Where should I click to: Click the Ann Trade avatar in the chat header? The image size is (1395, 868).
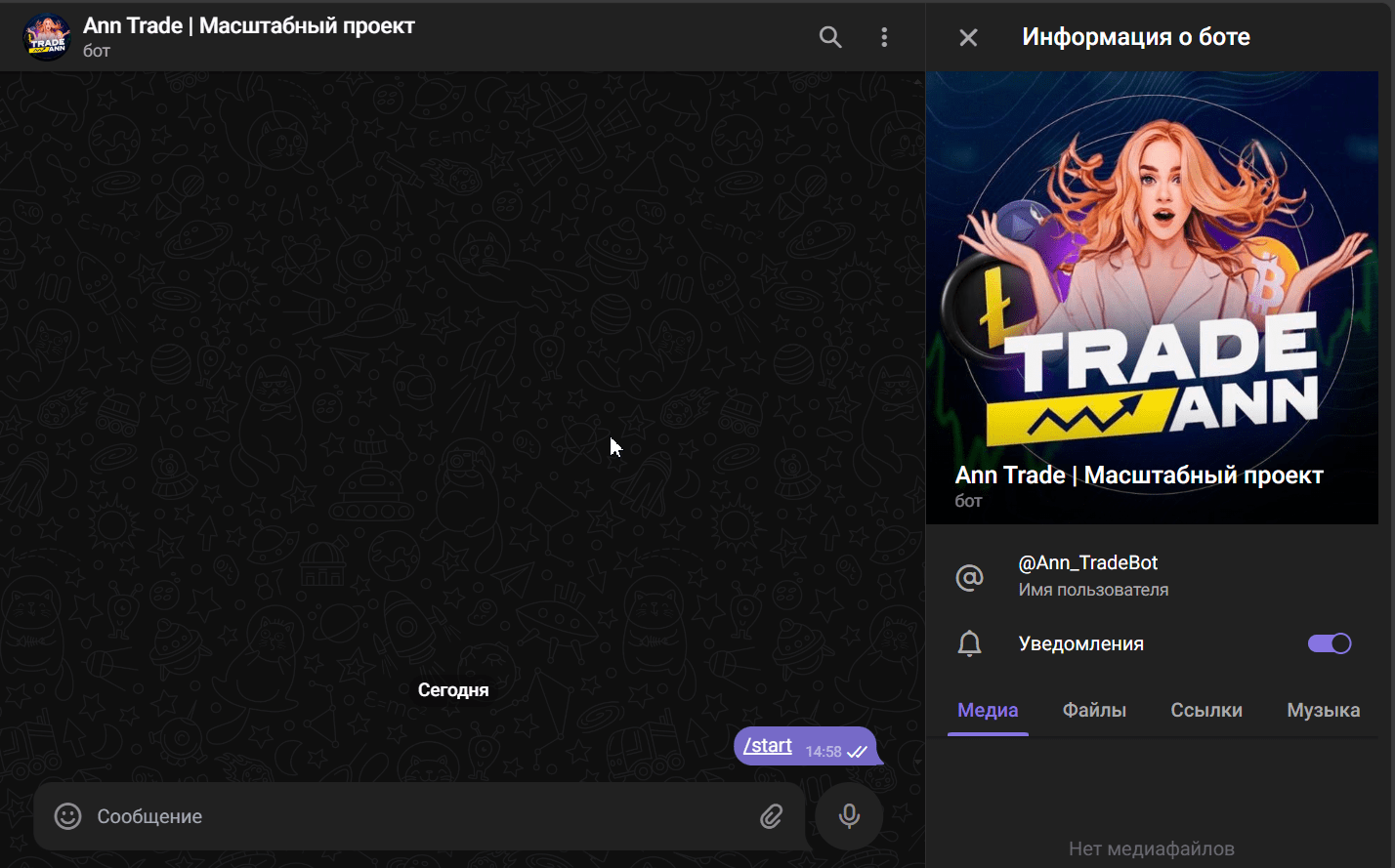[x=46, y=37]
